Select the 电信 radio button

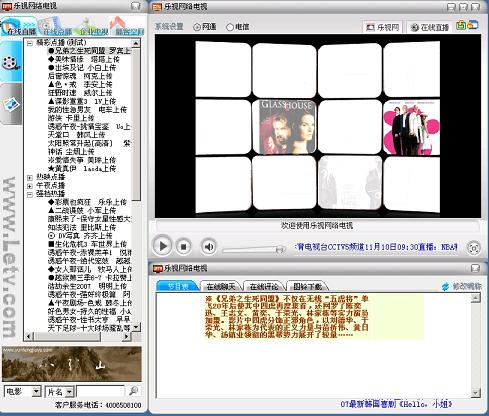[230, 27]
